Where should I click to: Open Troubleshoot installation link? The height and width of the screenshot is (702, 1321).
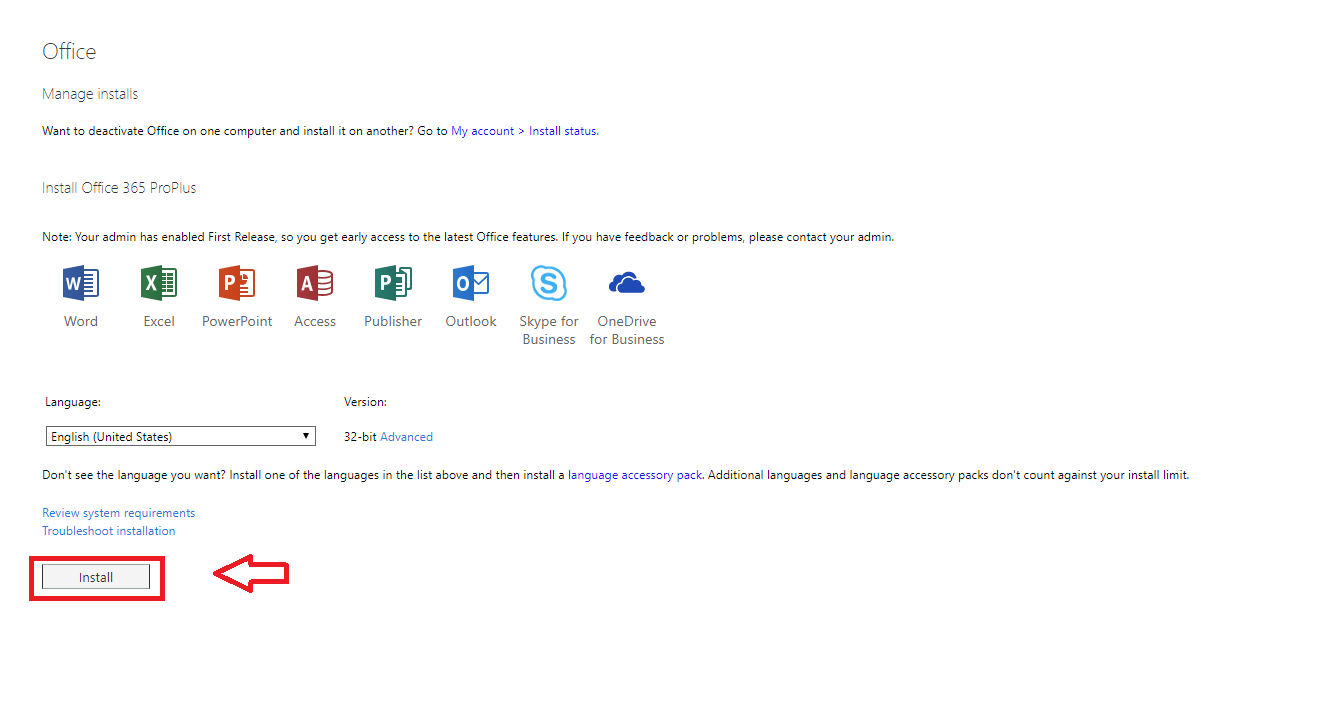click(x=109, y=531)
